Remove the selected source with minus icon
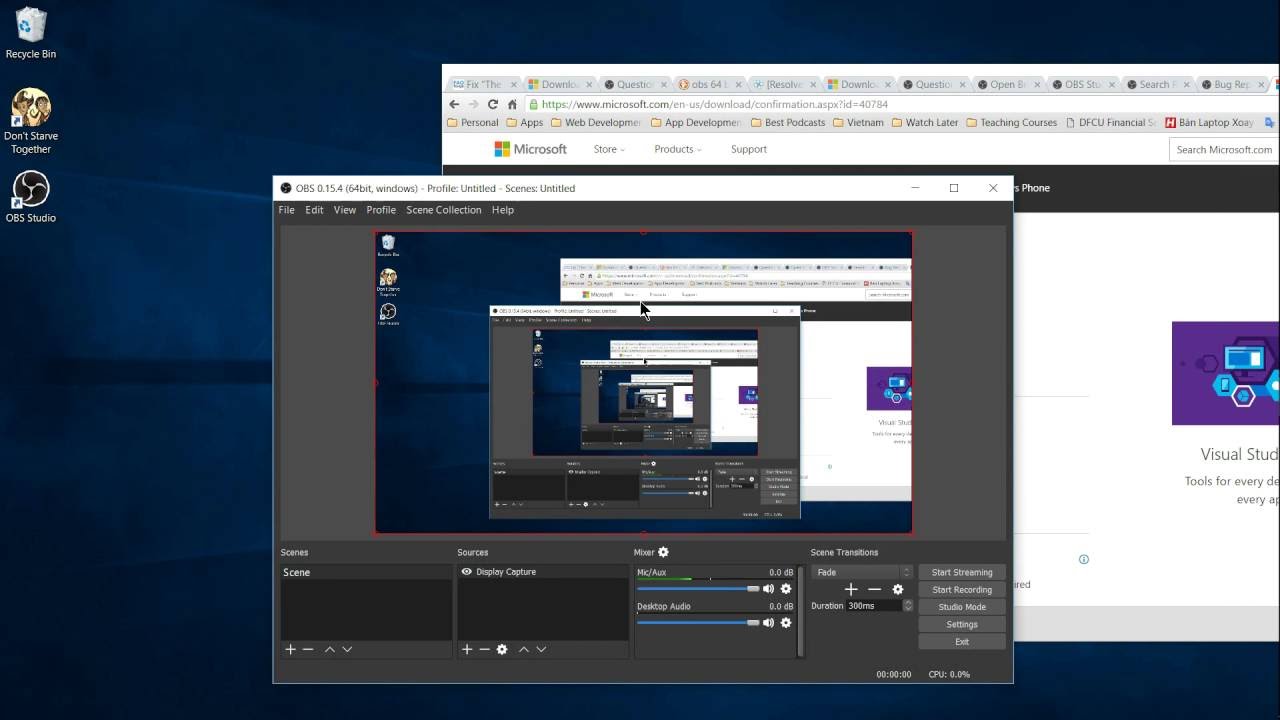This screenshot has height=720, width=1280. tap(484, 649)
